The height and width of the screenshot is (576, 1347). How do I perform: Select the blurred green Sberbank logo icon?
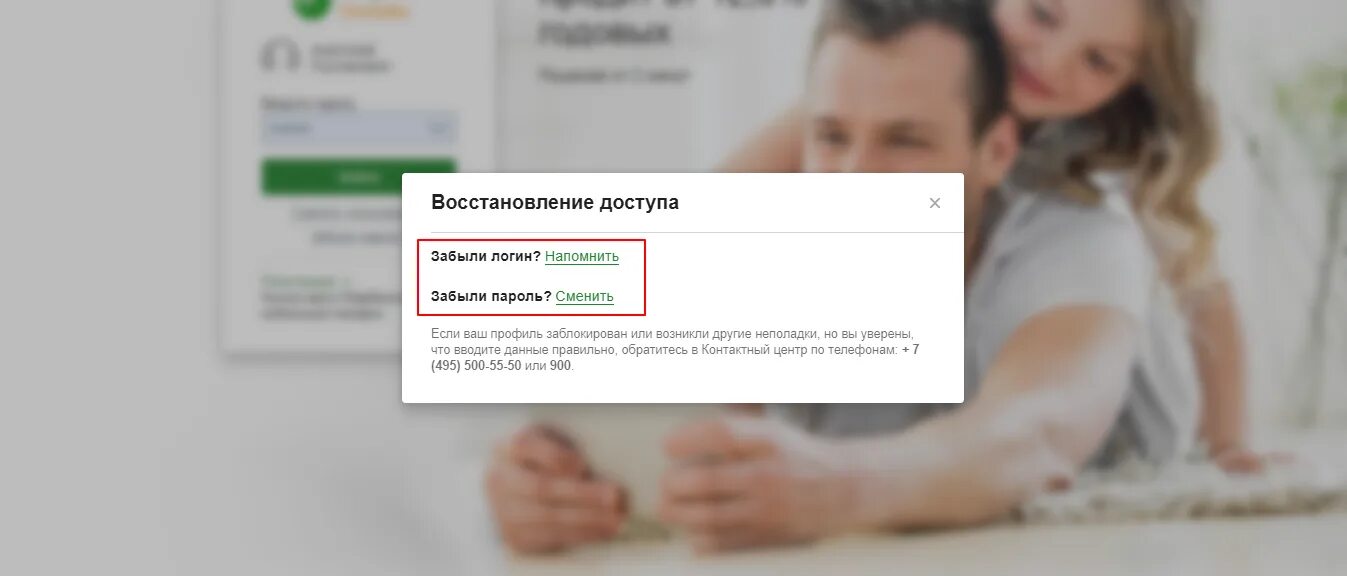[x=311, y=8]
